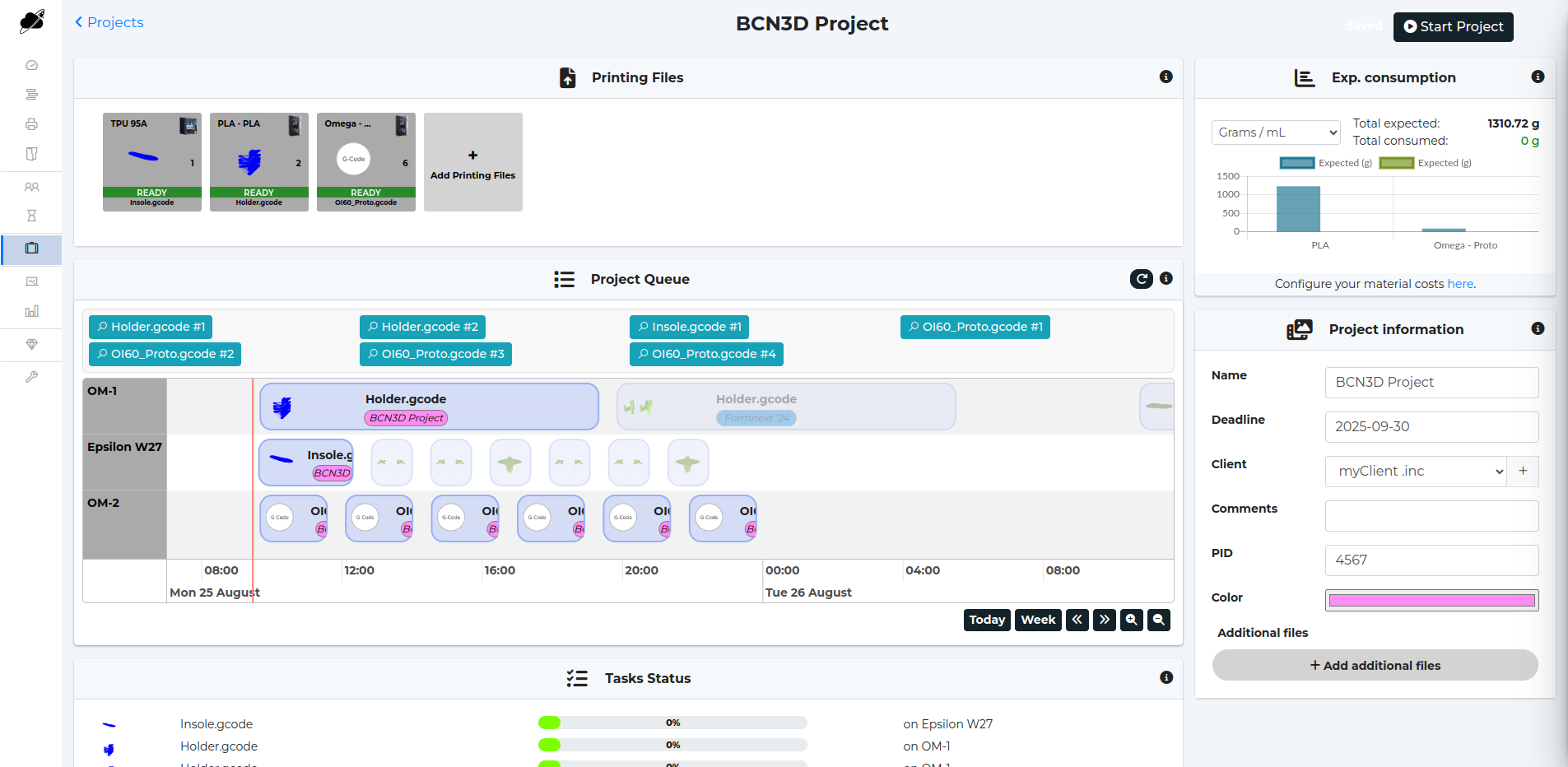Open the pink project Color picker
This screenshot has width=1568, height=767.
(1431, 601)
